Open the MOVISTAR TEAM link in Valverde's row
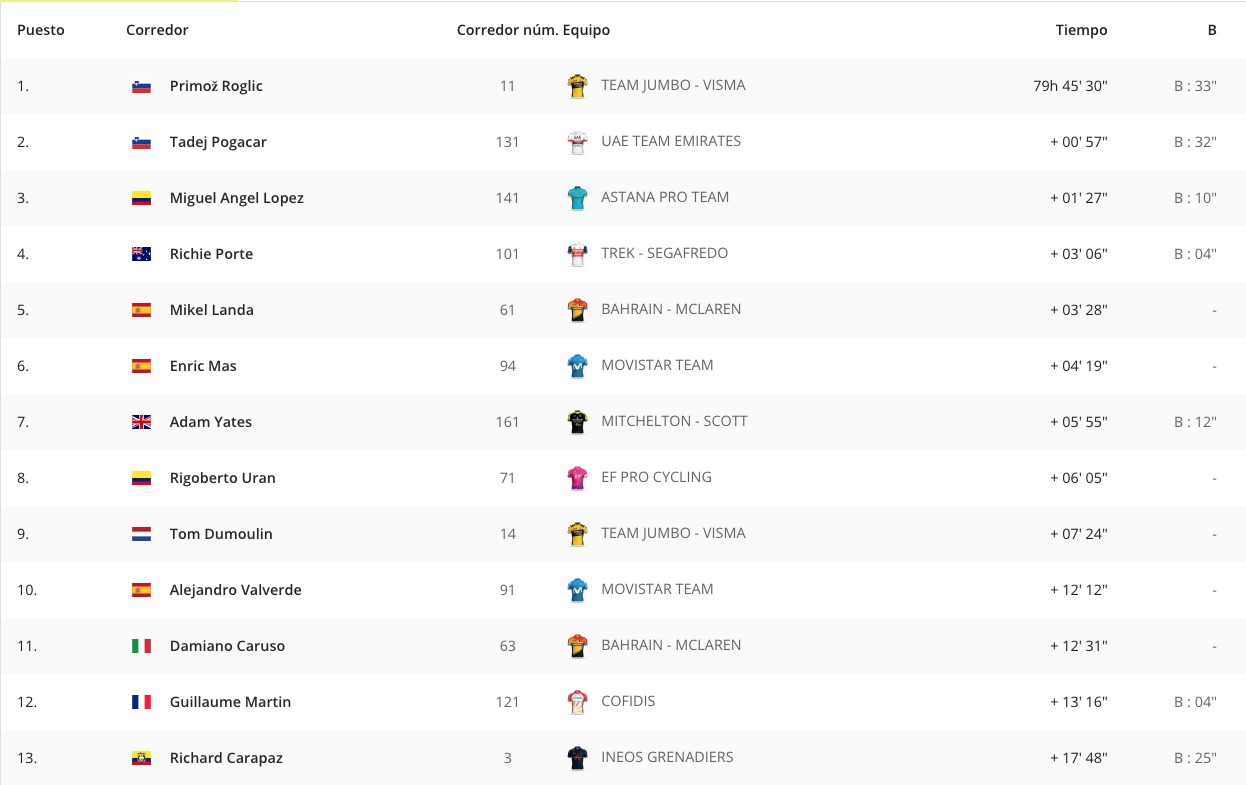 tap(657, 589)
